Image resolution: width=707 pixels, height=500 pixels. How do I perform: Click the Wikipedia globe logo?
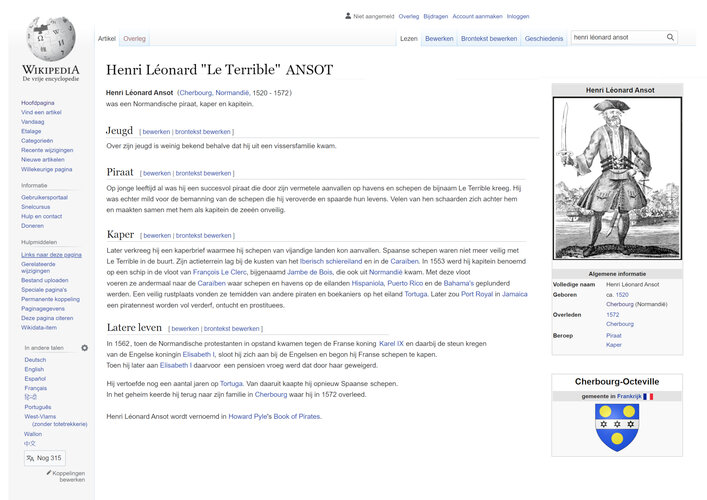[x=50, y=38]
